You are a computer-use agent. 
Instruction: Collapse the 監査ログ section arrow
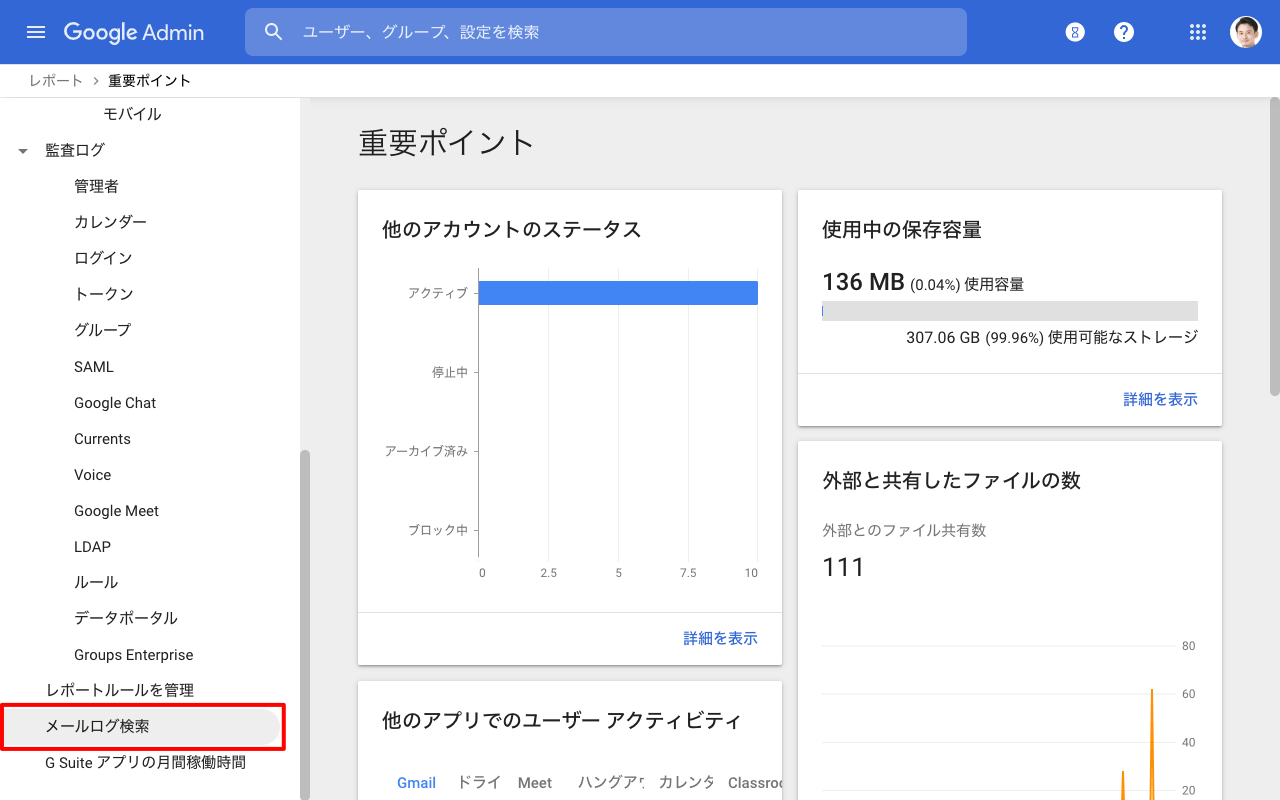23,151
